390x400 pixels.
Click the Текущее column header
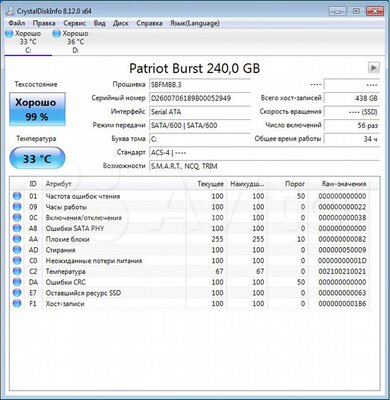[206, 184]
